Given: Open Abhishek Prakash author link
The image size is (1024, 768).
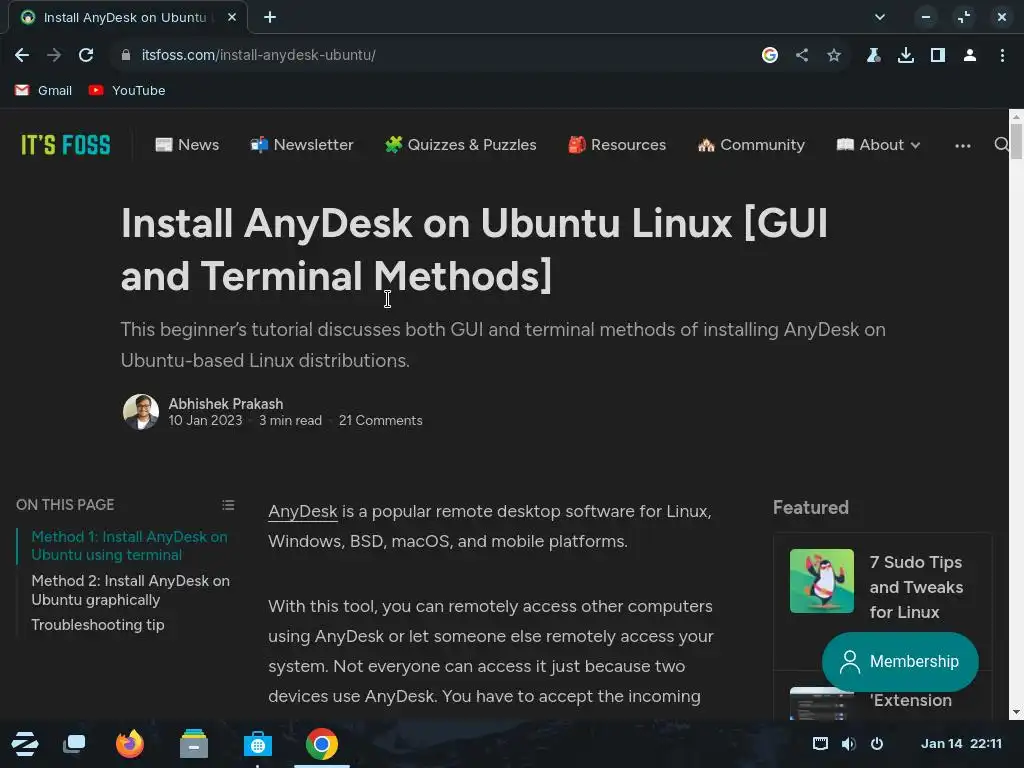Looking at the screenshot, I should click(x=226, y=404).
